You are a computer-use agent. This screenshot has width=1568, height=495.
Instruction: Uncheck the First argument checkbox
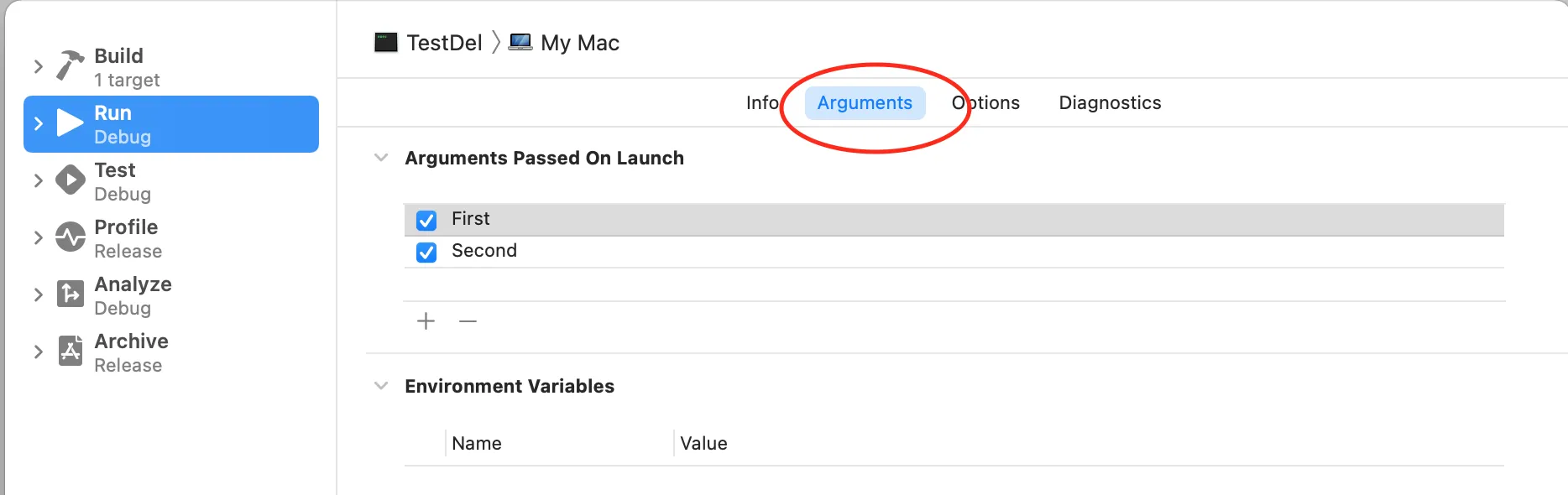[x=426, y=220]
